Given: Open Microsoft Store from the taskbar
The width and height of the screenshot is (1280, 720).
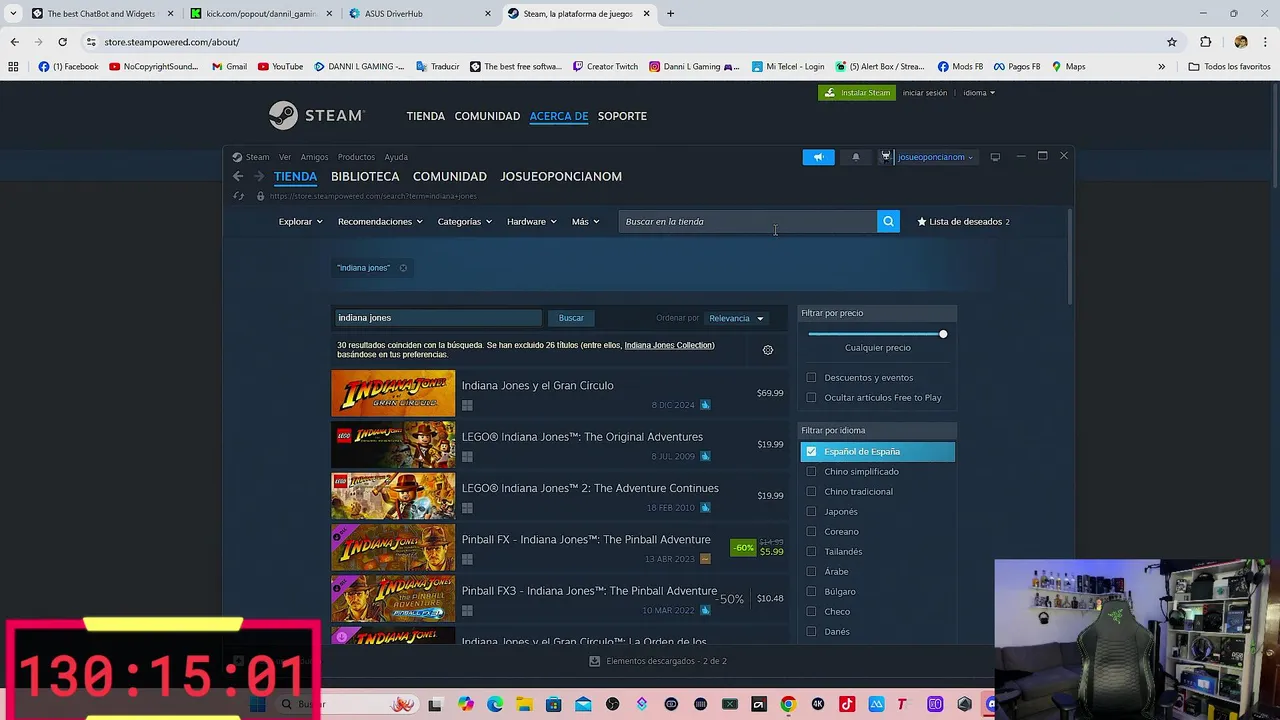Looking at the screenshot, I should 553,704.
